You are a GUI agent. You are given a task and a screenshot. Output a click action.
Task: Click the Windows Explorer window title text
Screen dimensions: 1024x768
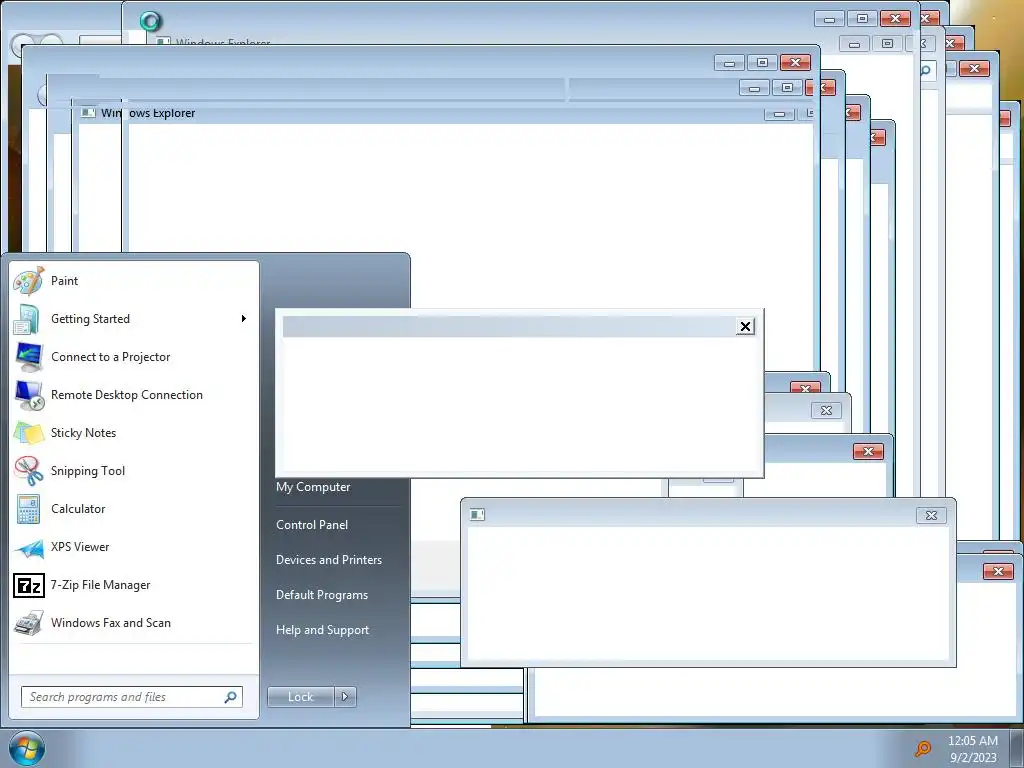(x=148, y=113)
